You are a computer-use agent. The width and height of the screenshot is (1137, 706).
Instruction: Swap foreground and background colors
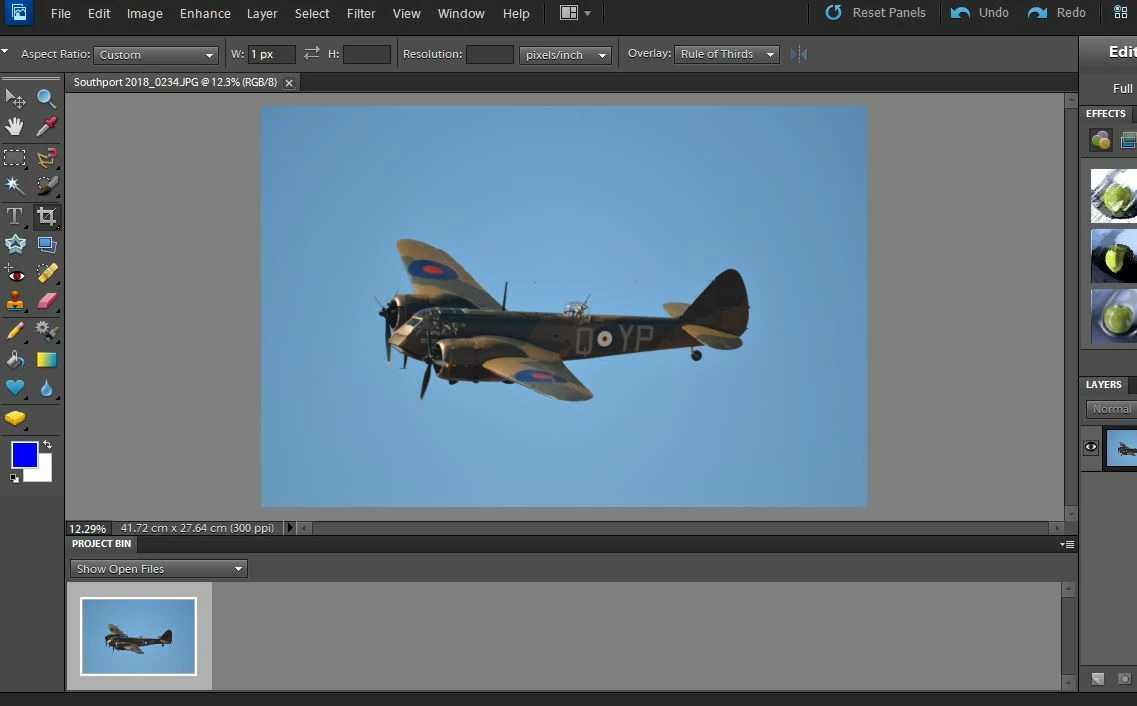47,444
